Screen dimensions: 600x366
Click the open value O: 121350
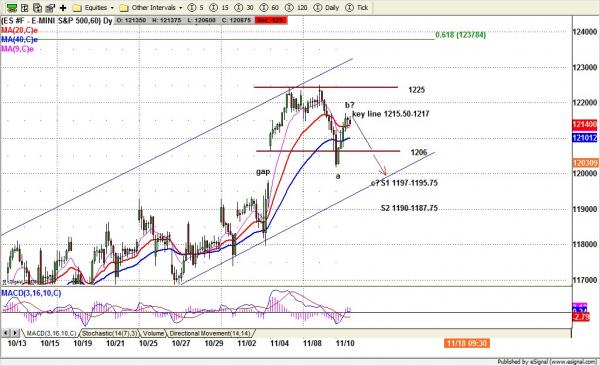(x=131, y=20)
